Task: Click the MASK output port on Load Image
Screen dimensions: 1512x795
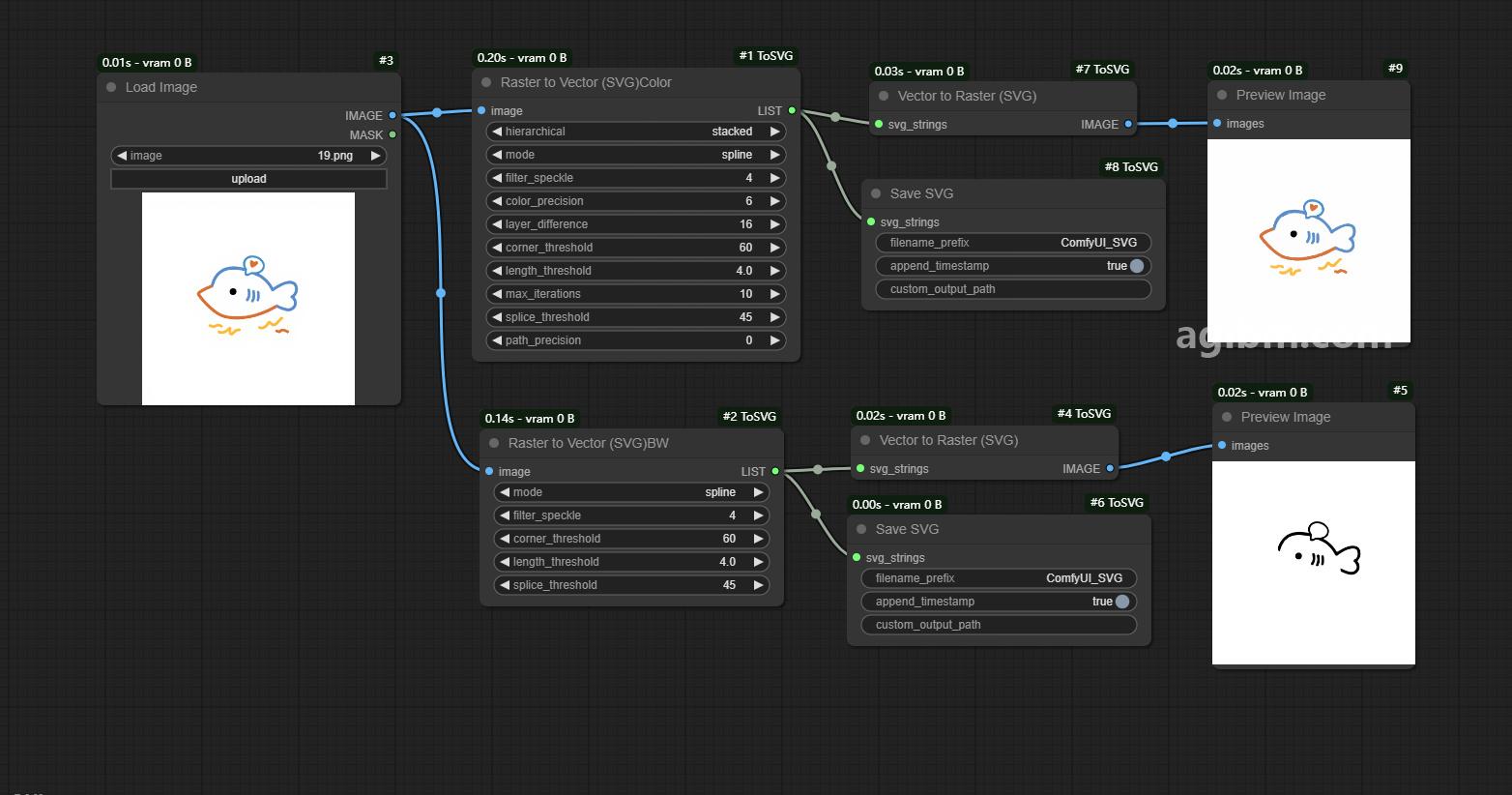Action: tap(393, 134)
